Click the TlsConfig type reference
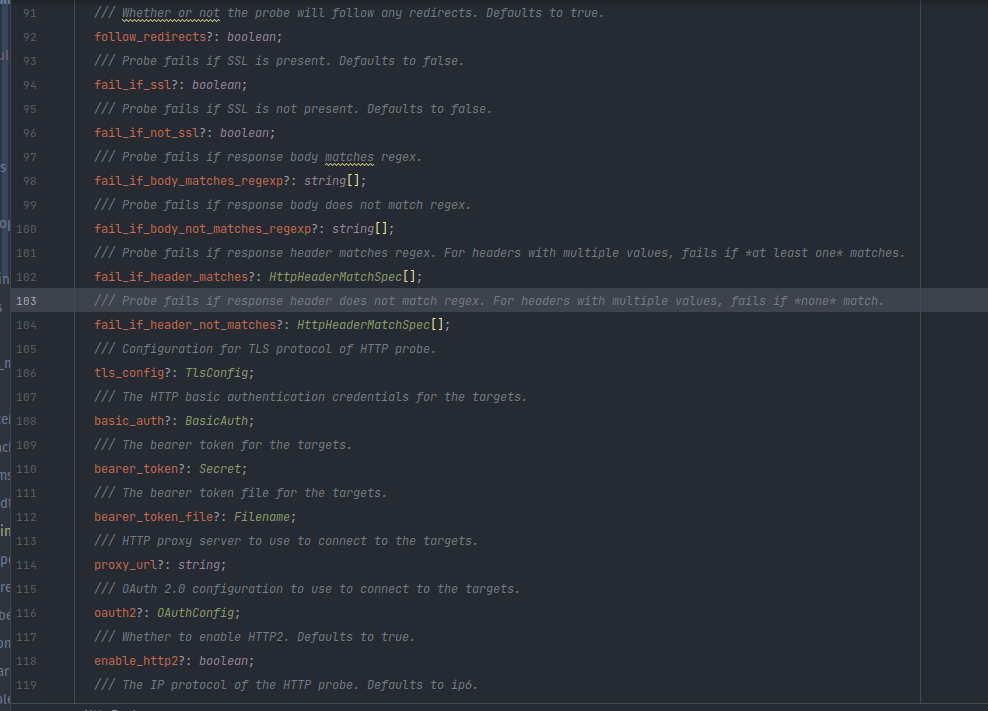 coord(217,372)
